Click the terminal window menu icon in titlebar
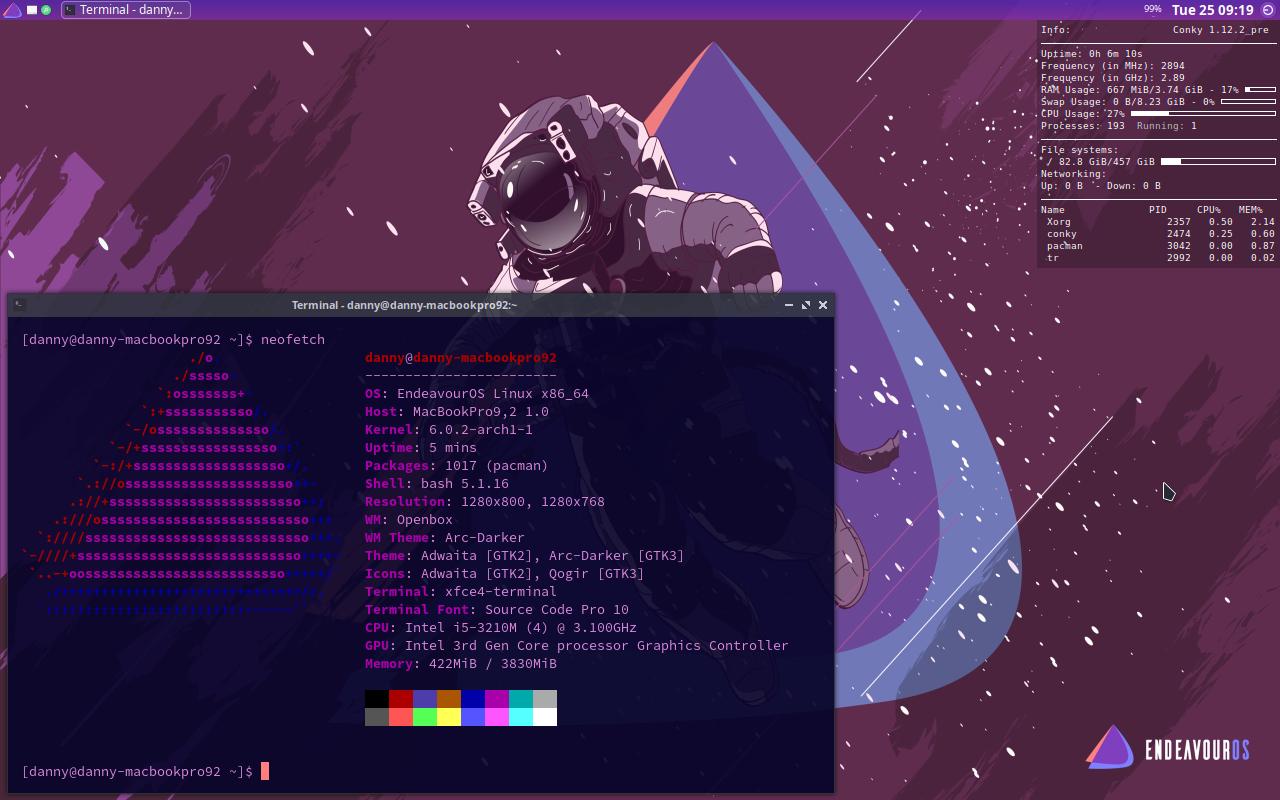Image resolution: width=1280 pixels, height=800 pixels. [x=20, y=305]
